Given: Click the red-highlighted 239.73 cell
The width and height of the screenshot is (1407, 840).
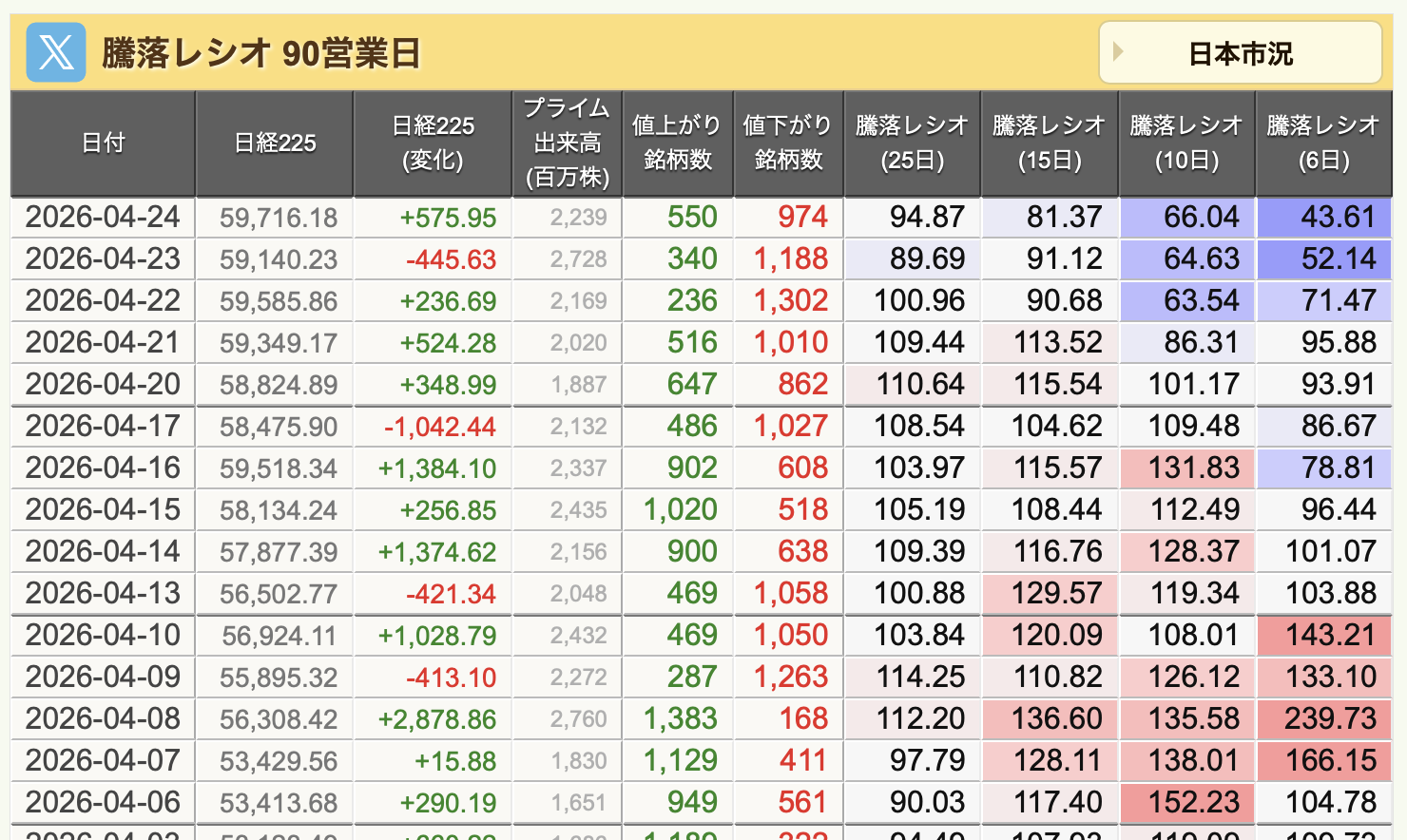Looking at the screenshot, I should 1323,719.
